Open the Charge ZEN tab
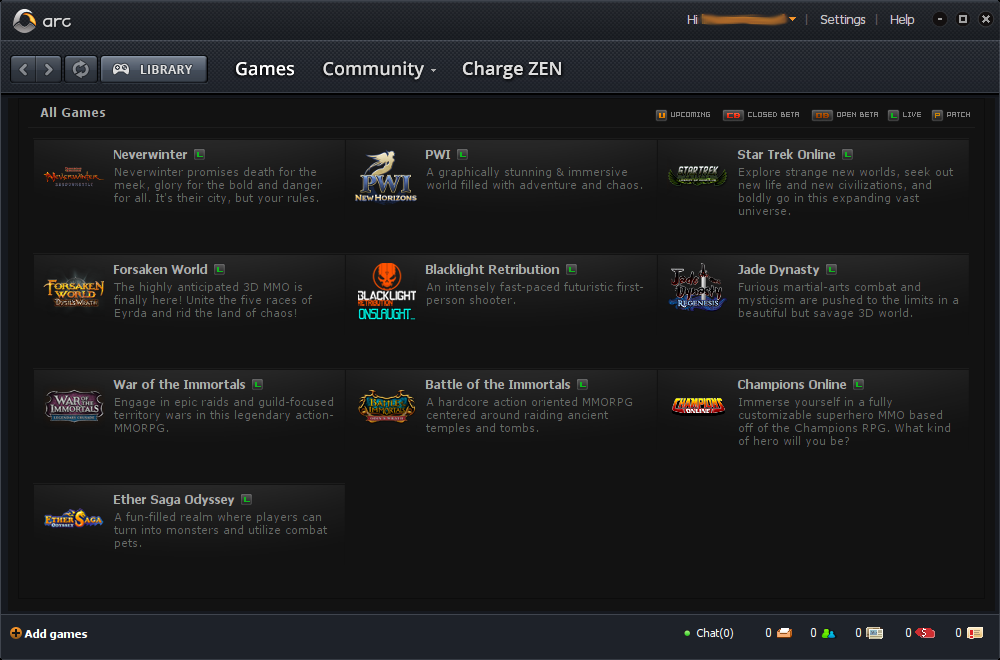This screenshot has width=1000, height=660. [x=511, y=68]
